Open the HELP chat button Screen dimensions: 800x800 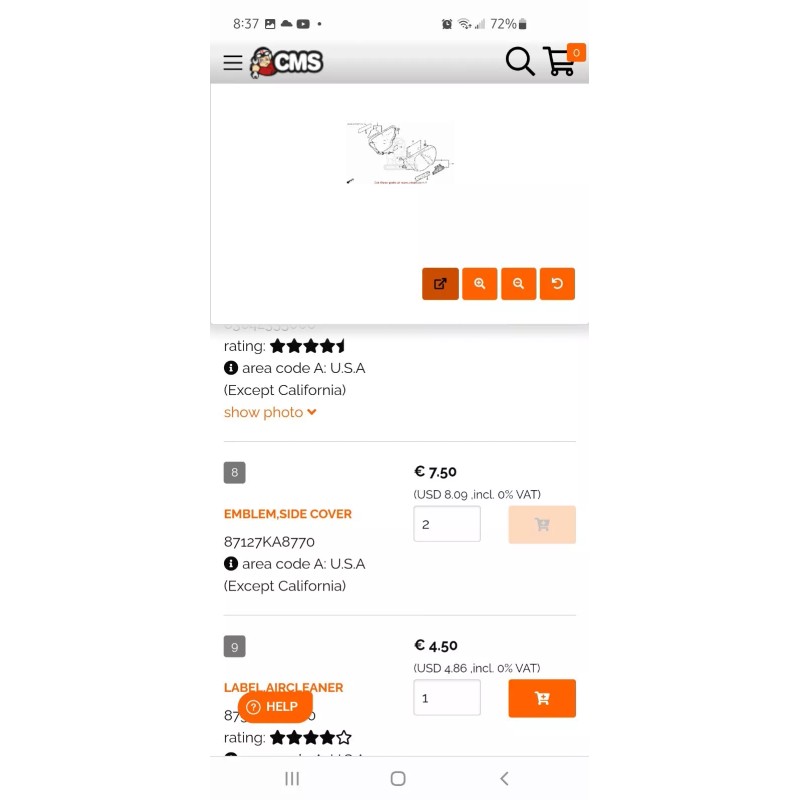pos(275,707)
